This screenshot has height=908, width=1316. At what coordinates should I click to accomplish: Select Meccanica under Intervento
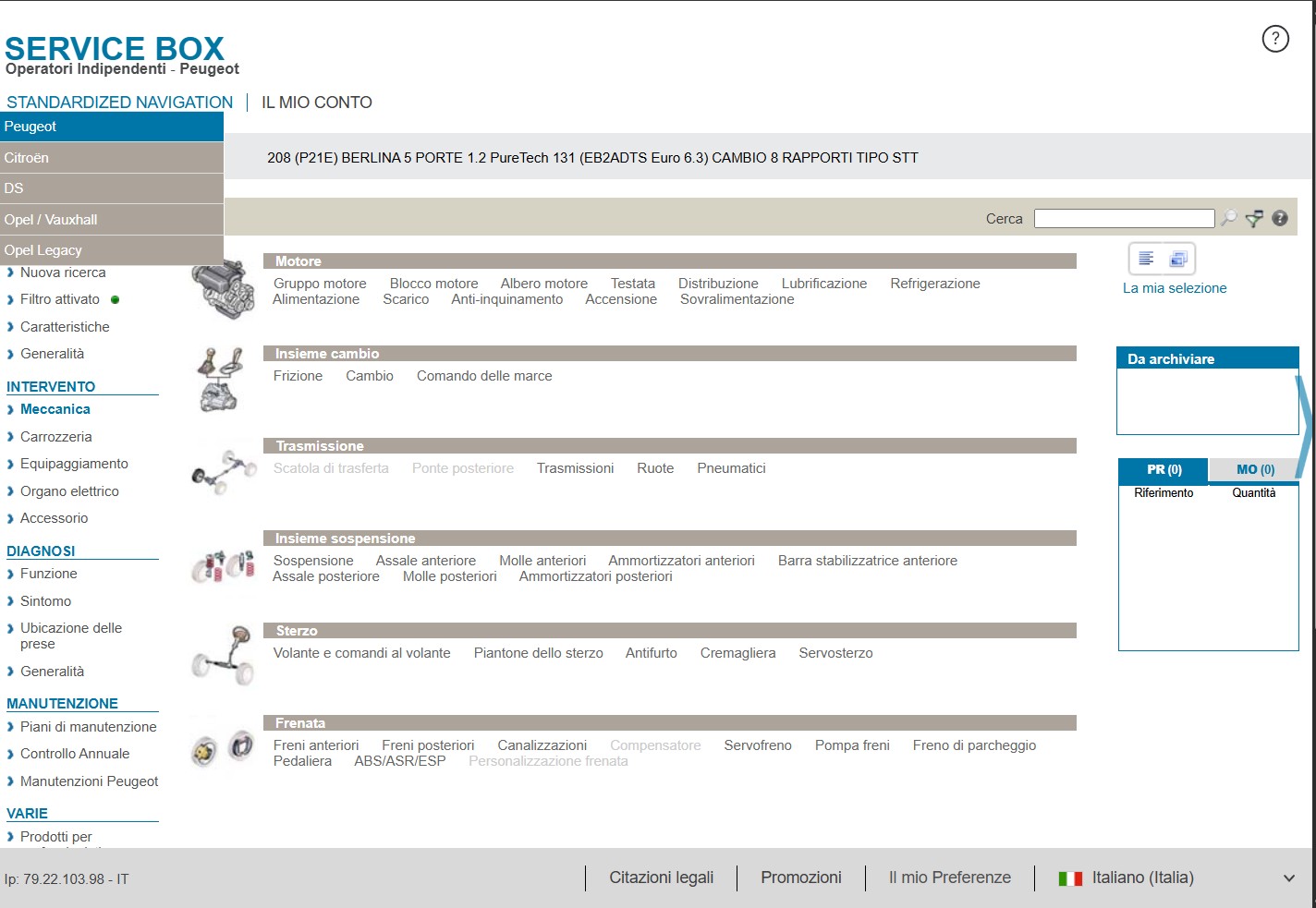(x=55, y=409)
